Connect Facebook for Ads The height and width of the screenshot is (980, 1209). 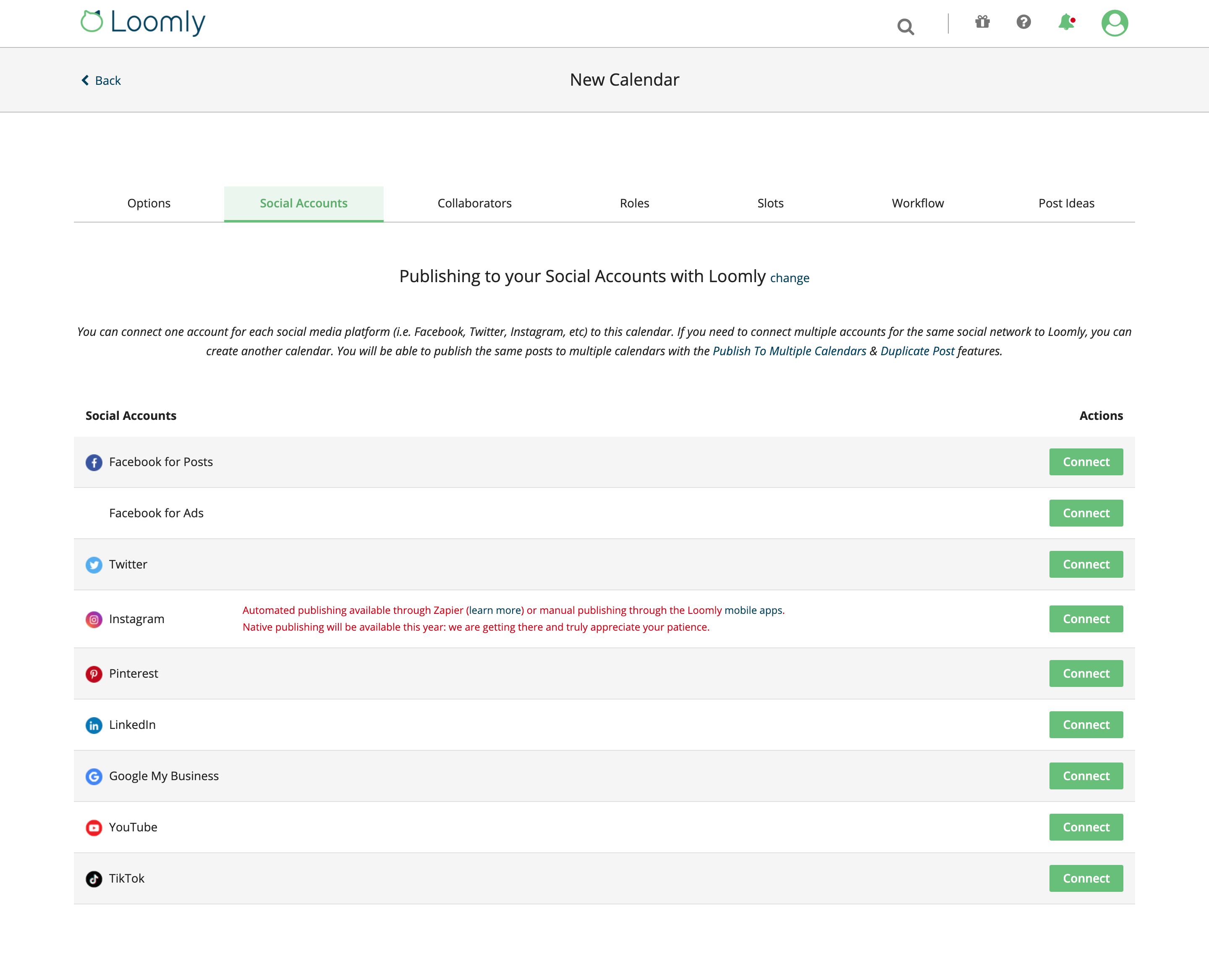coord(1086,513)
